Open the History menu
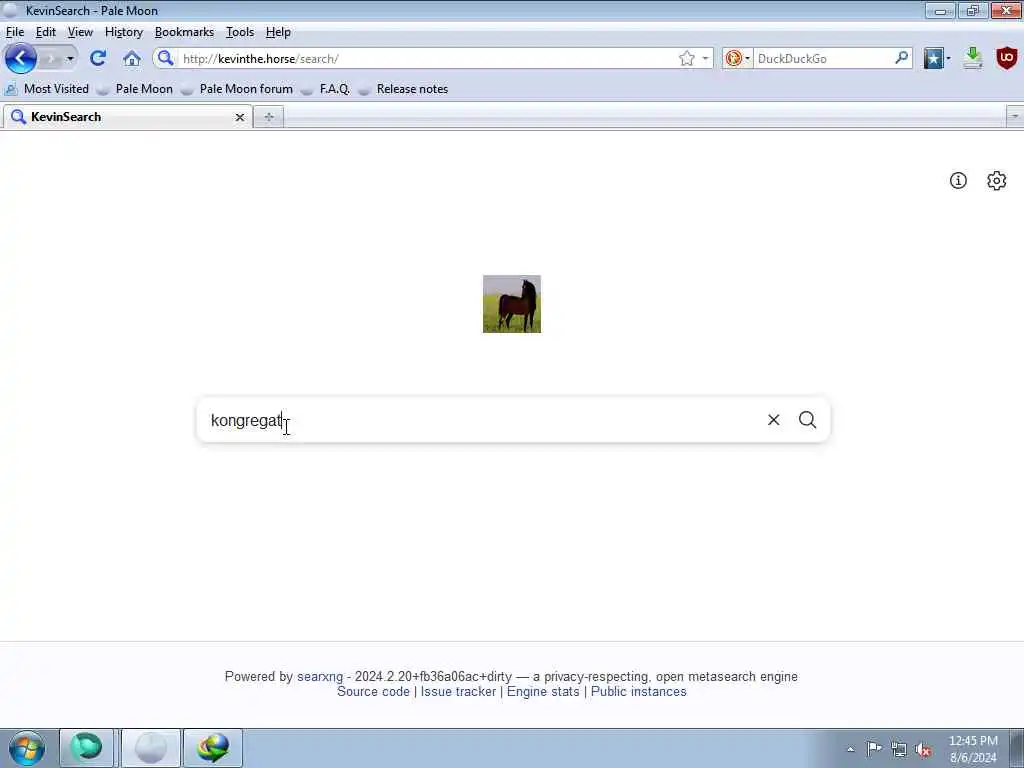This screenshot has width=1024, height=768. pyautogui.click(x=123, y=32)
